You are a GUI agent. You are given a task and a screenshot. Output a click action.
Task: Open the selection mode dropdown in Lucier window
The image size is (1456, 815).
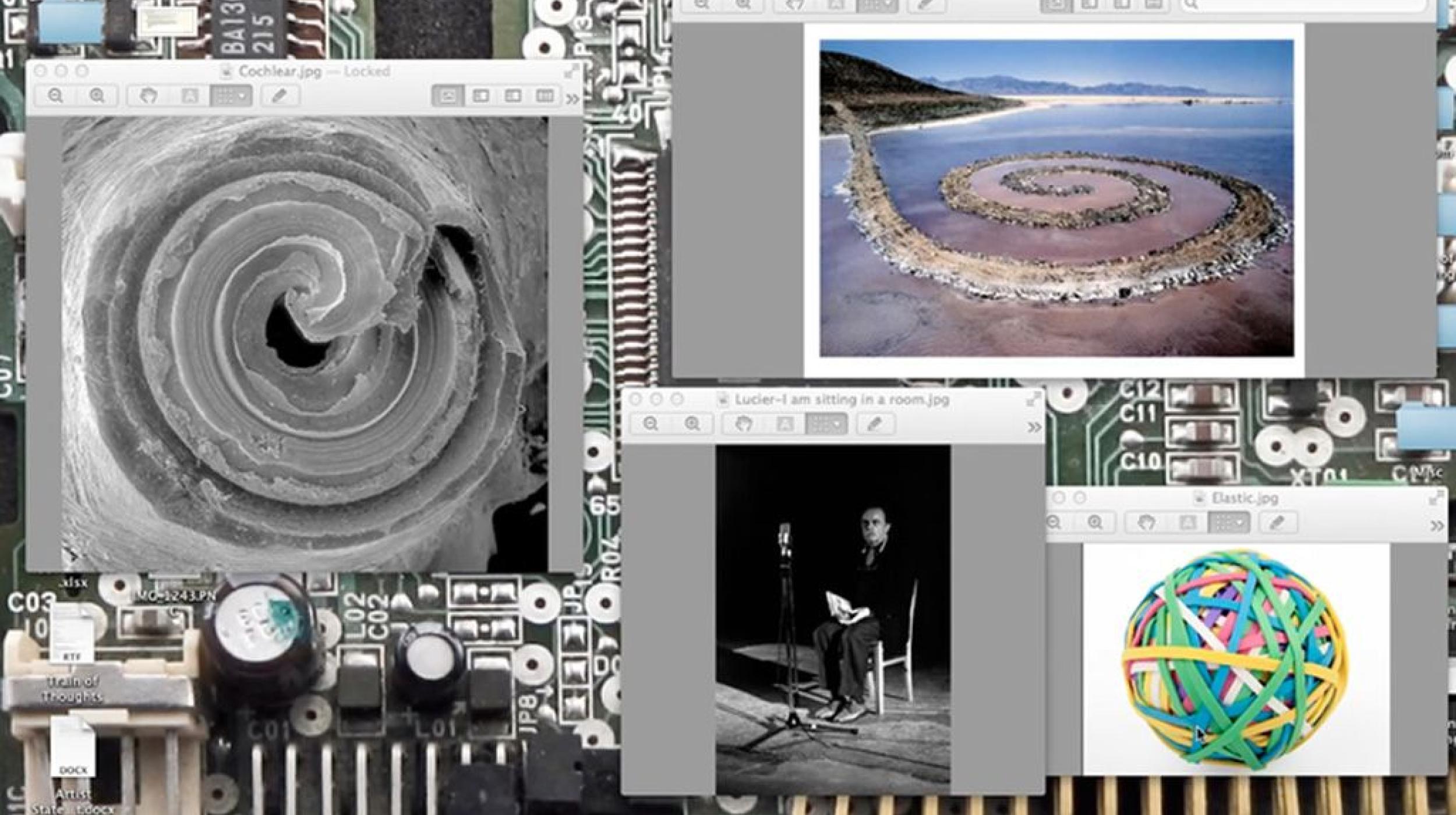click(x=827, y=423)
